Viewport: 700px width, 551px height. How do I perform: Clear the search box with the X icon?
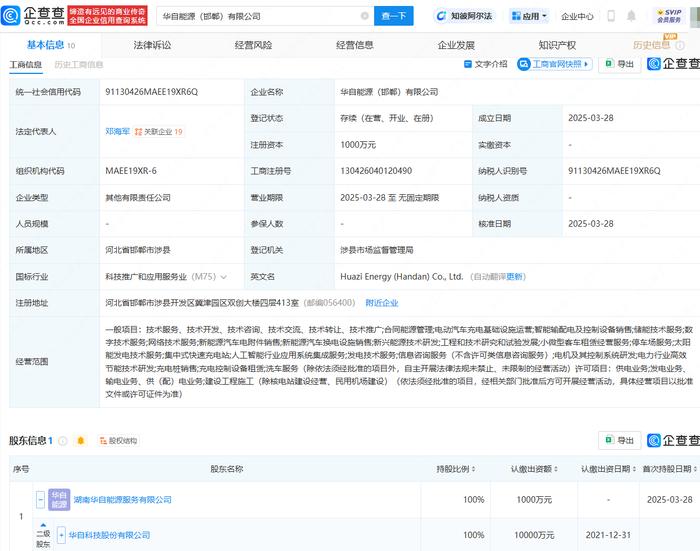click(x=364, y=16)
